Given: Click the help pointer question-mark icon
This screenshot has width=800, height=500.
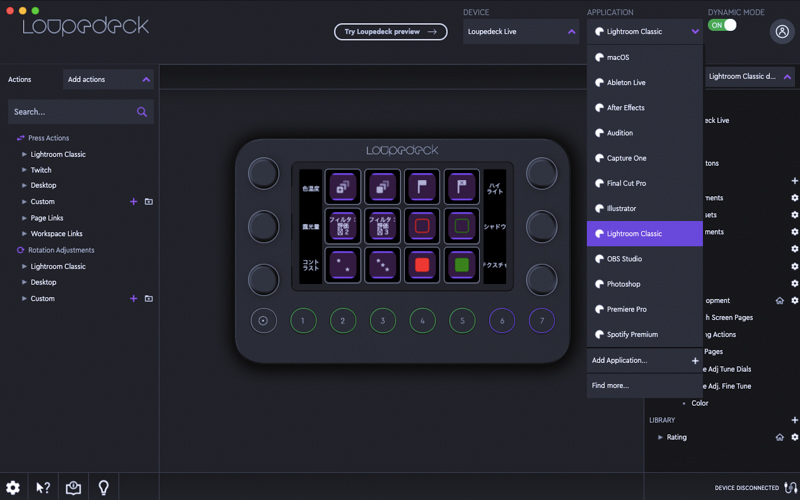Looking at the screenshot, I should 43,488.
